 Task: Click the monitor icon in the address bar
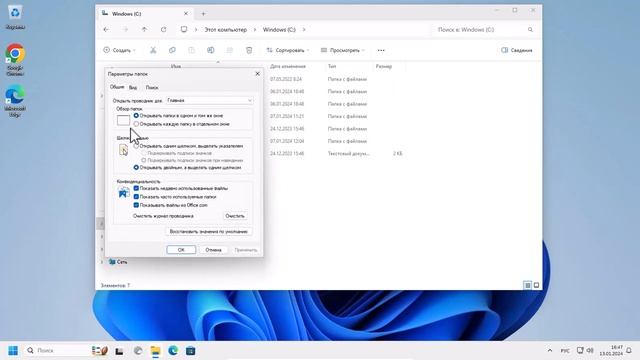coord(184,29)
